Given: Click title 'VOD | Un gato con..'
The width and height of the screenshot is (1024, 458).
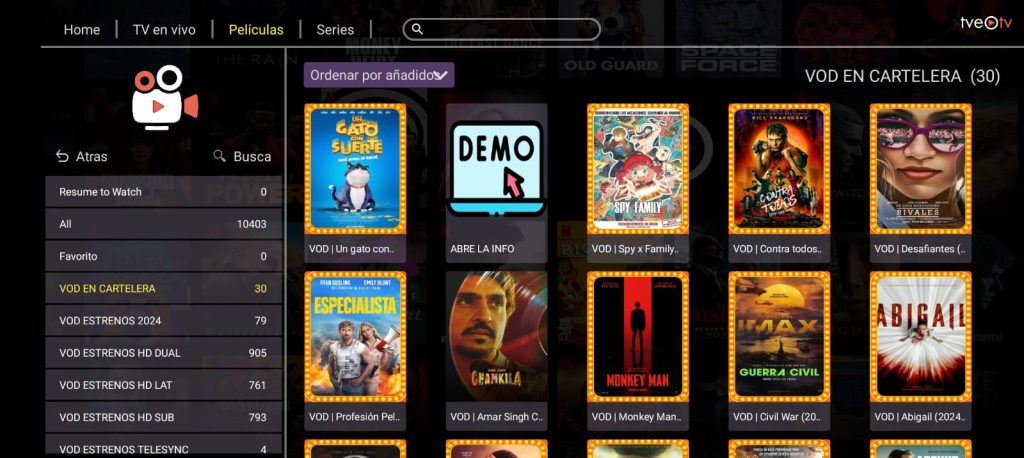Looking at the screenshot, I should 351,249.
